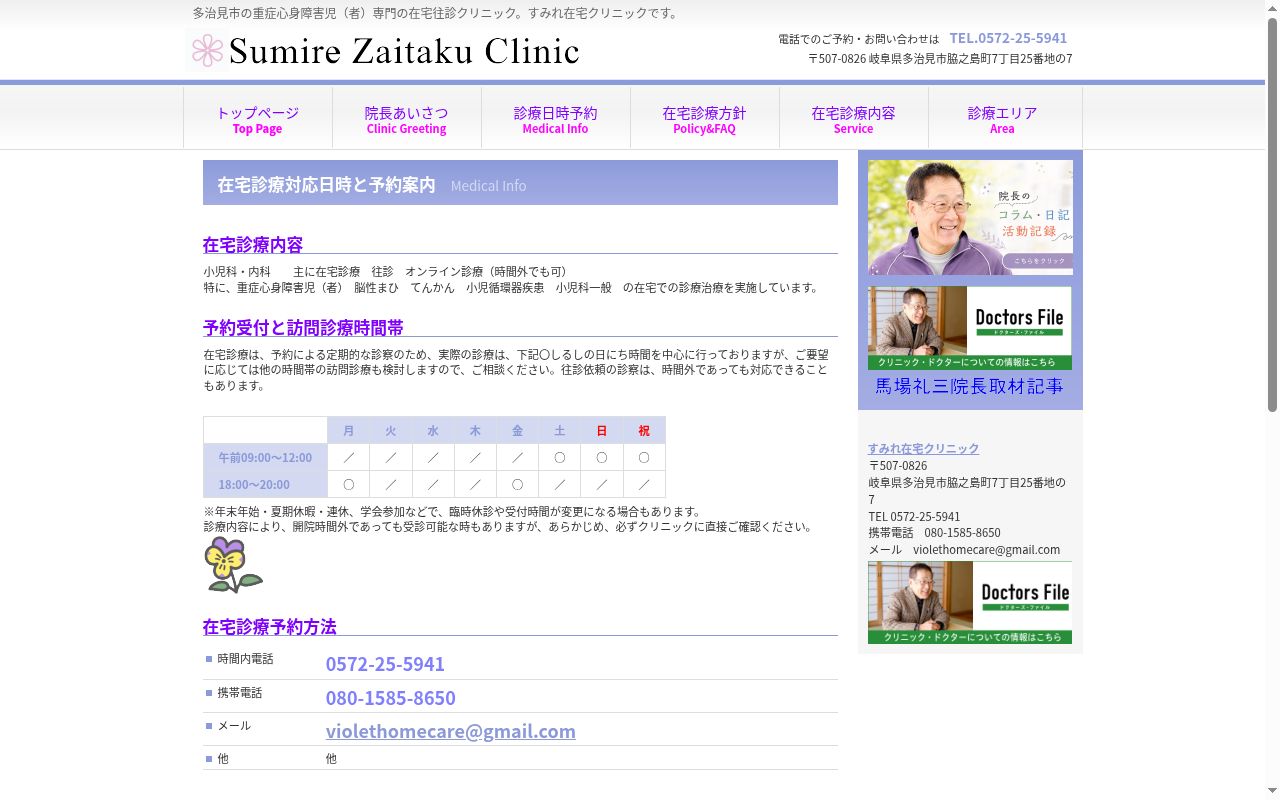The image size is (1280, 800).
Task: Open the すみれ在宅クリニック sidebar link
Action: pos(923,449)
